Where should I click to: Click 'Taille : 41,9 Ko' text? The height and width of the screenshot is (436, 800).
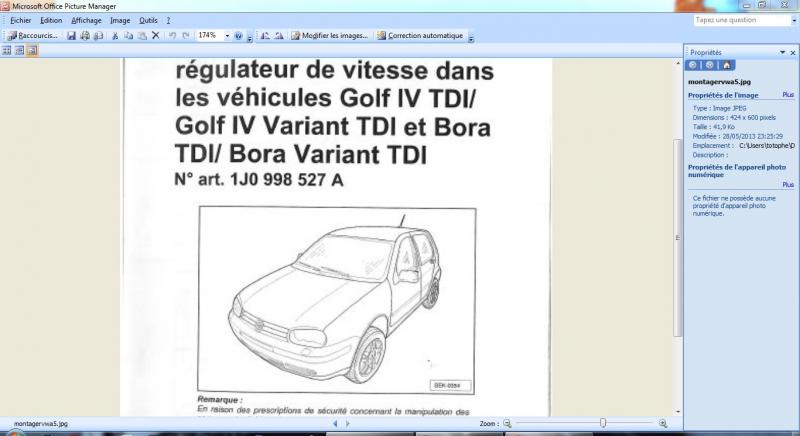tap(714, 127)
